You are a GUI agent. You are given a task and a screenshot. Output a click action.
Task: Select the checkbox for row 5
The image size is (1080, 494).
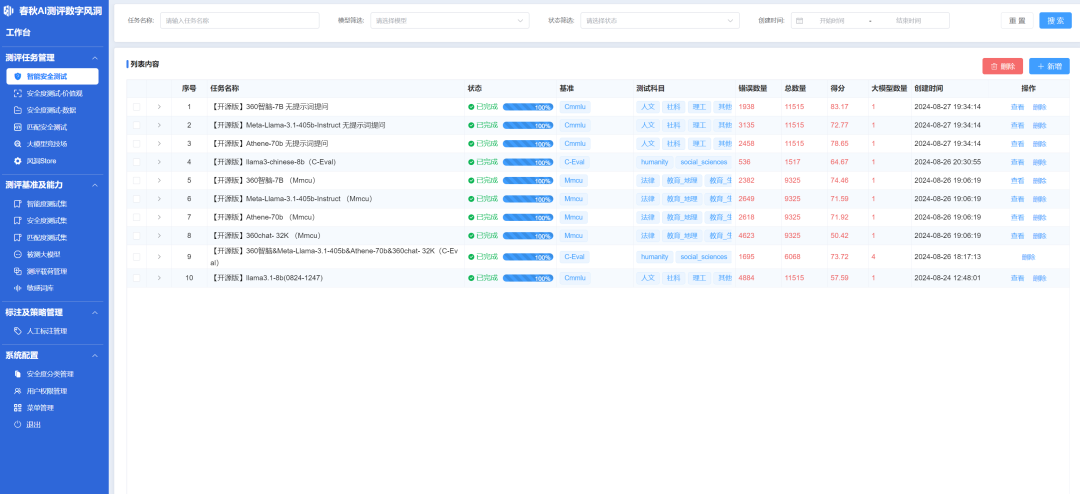point(137,181)
